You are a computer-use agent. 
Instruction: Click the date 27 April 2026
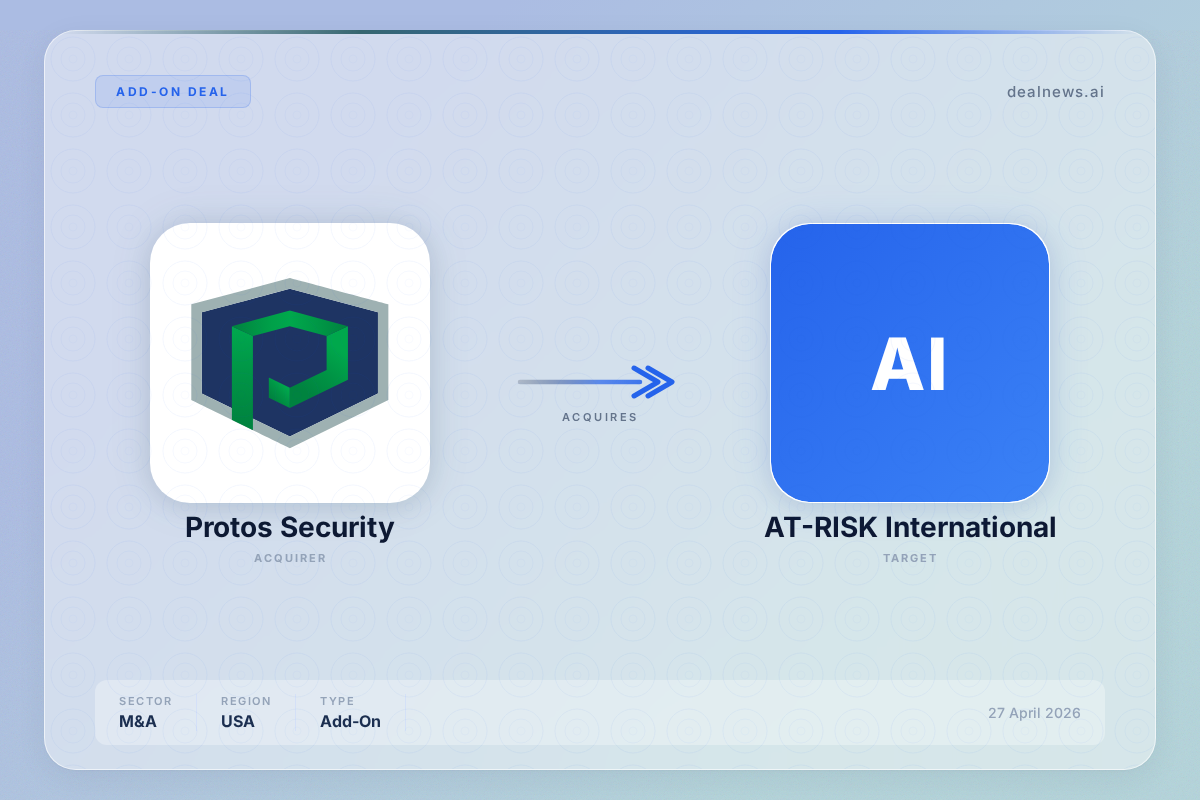(1034, 713)
